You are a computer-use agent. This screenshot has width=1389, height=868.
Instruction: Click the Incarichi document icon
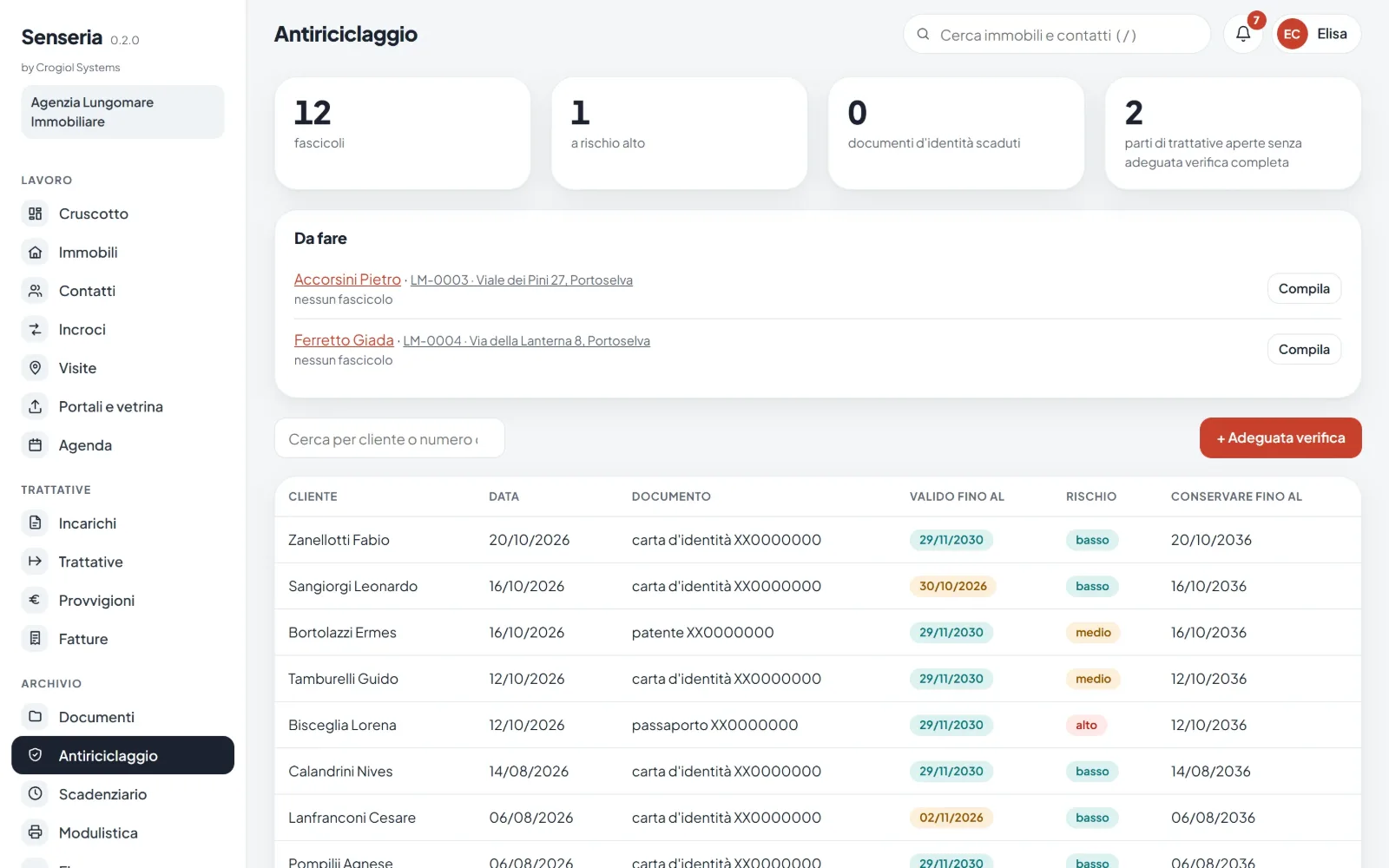tap(35, 523)
